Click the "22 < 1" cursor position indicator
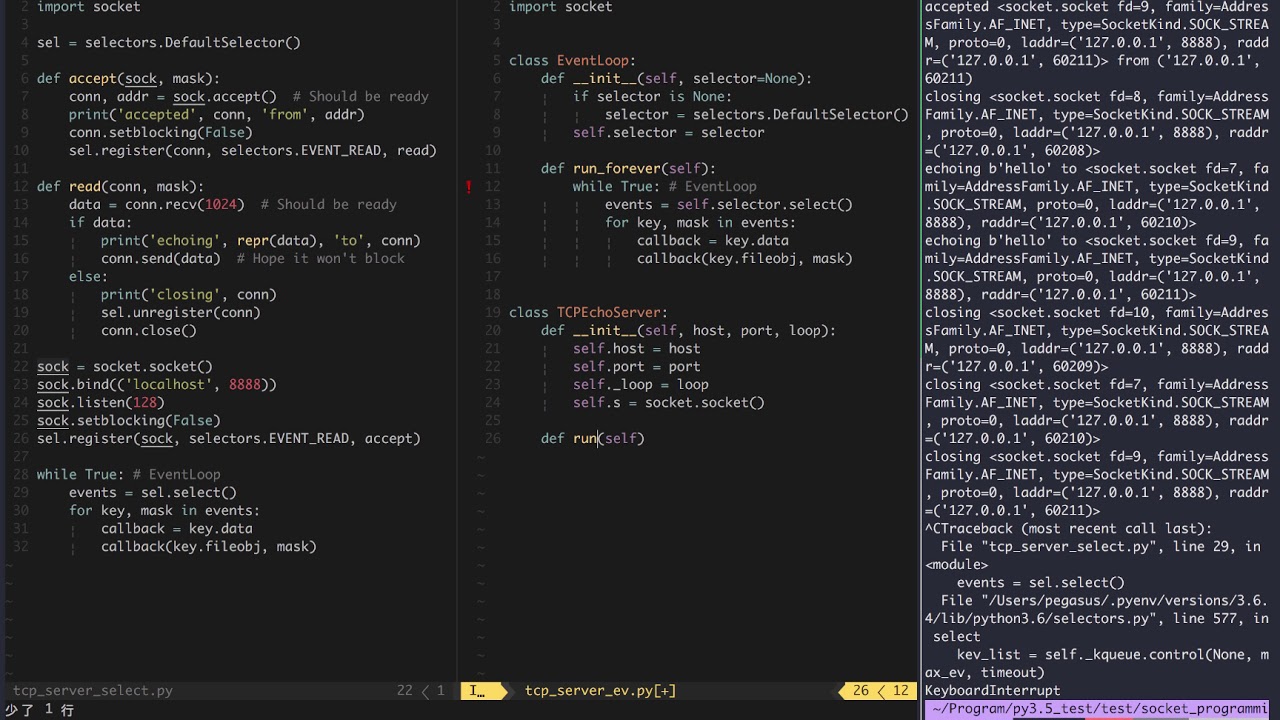The image size is (1280, 720). click(x=421, y=691)
